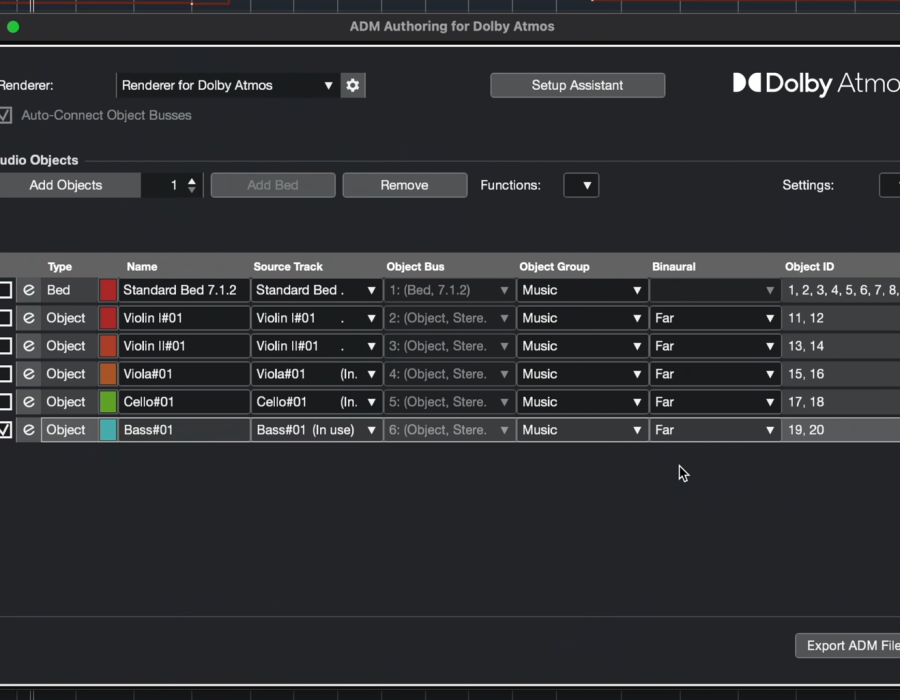
Task: Click the edit icon in Violin II#01 row
Action: pyautogui.click(x=29, y=346)
